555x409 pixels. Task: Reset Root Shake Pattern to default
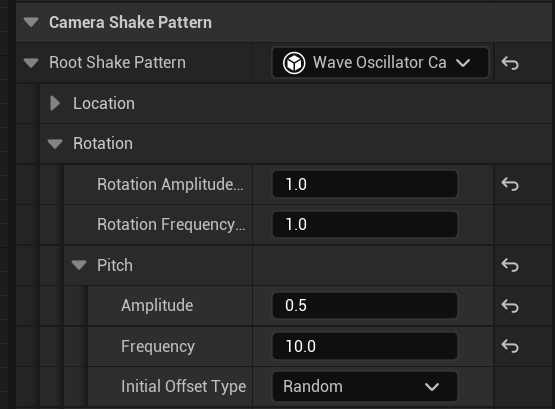pyautogui.click(x=510, y=63)
